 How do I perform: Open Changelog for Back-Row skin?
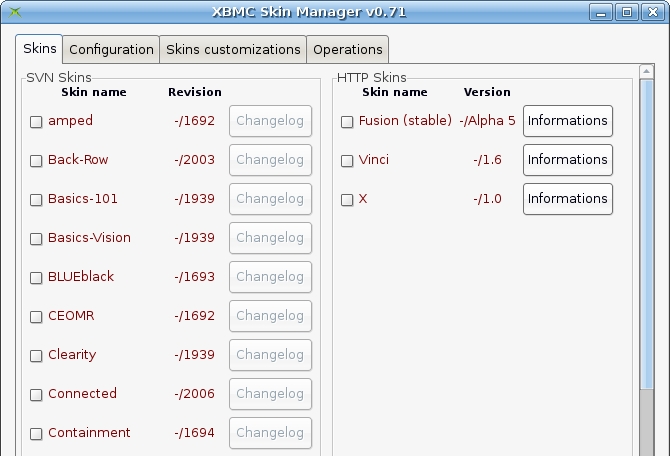pos(270,160)
